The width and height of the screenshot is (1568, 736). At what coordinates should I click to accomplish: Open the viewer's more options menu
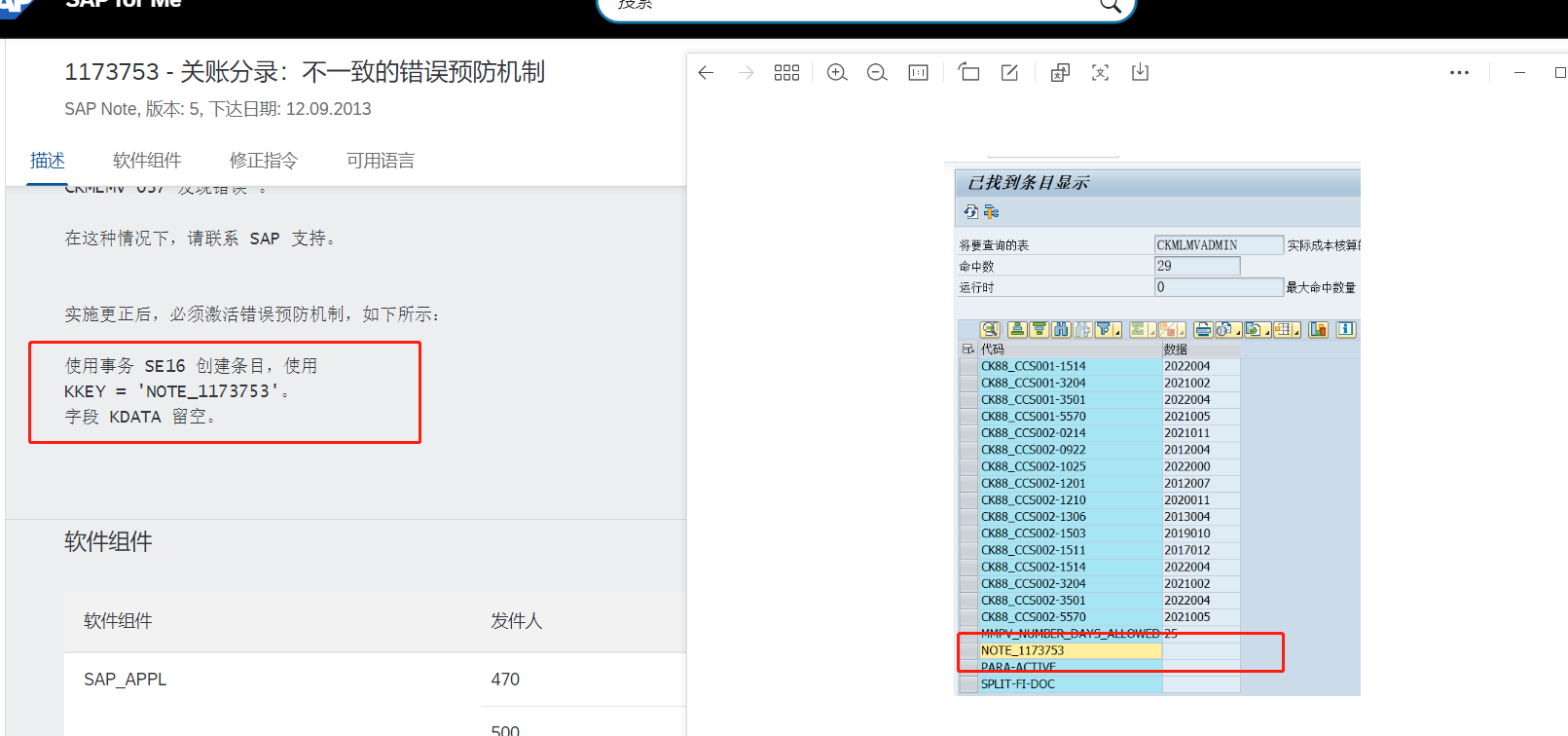pos(1459,73)
